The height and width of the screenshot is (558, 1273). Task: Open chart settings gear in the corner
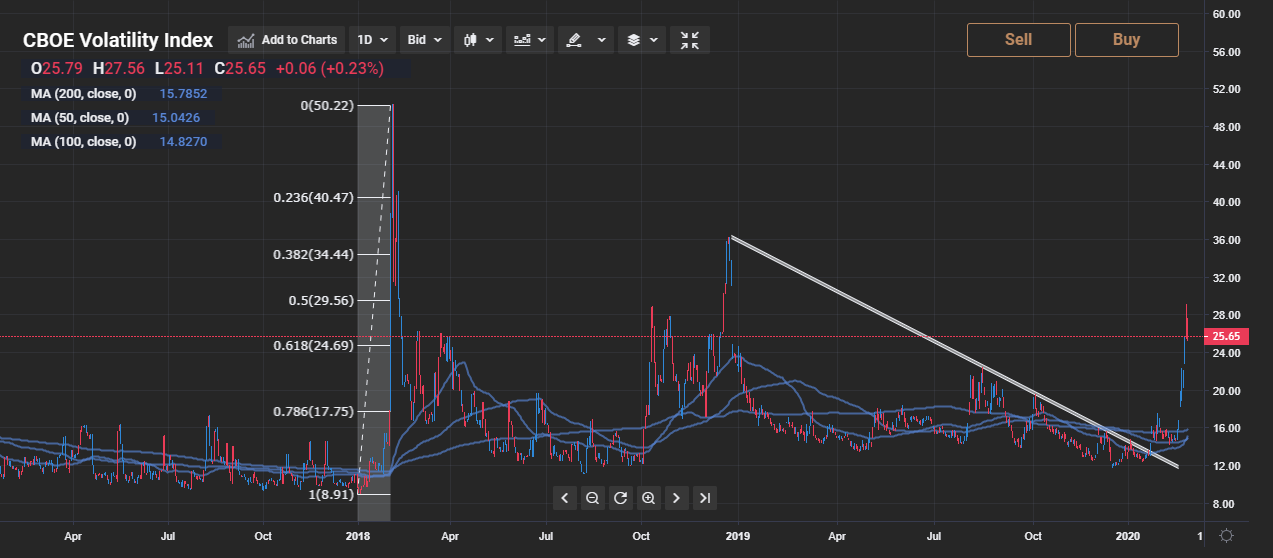(x=1226, y=536)
